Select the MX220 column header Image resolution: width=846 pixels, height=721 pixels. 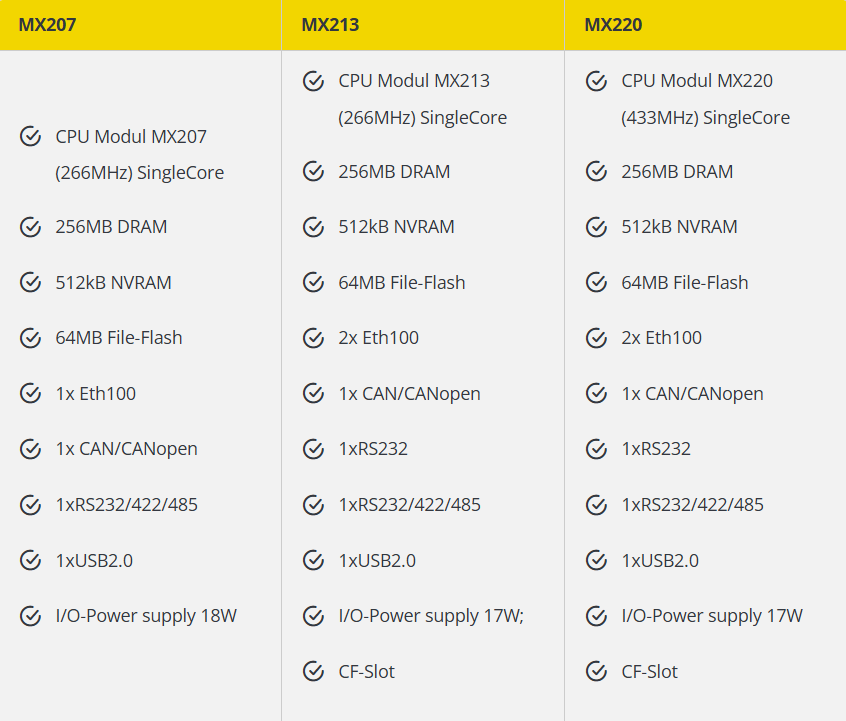click(706, 25)
